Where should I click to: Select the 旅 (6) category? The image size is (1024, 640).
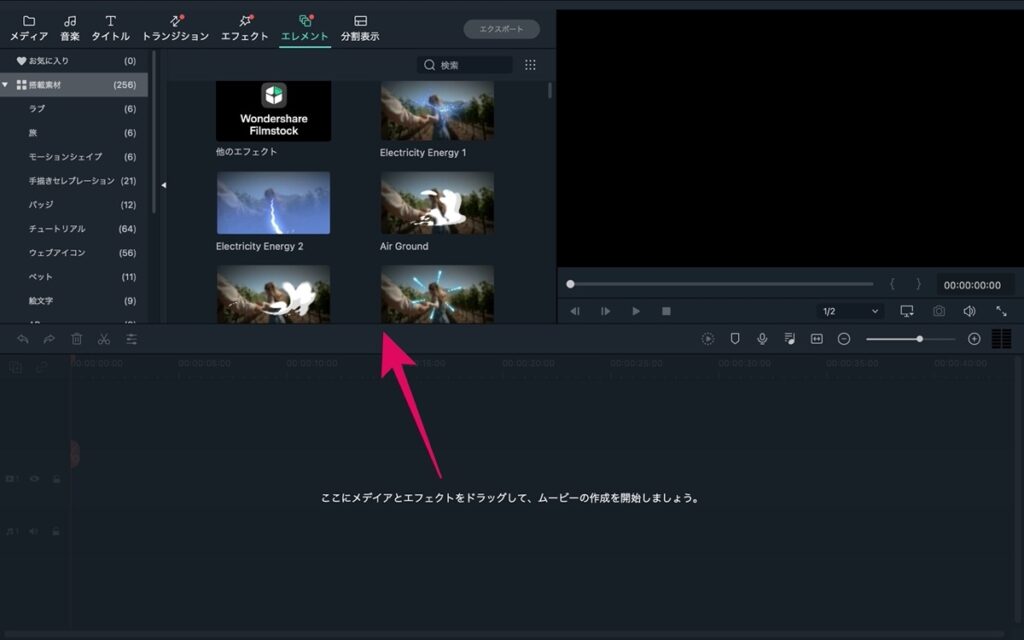click(75, 133)
